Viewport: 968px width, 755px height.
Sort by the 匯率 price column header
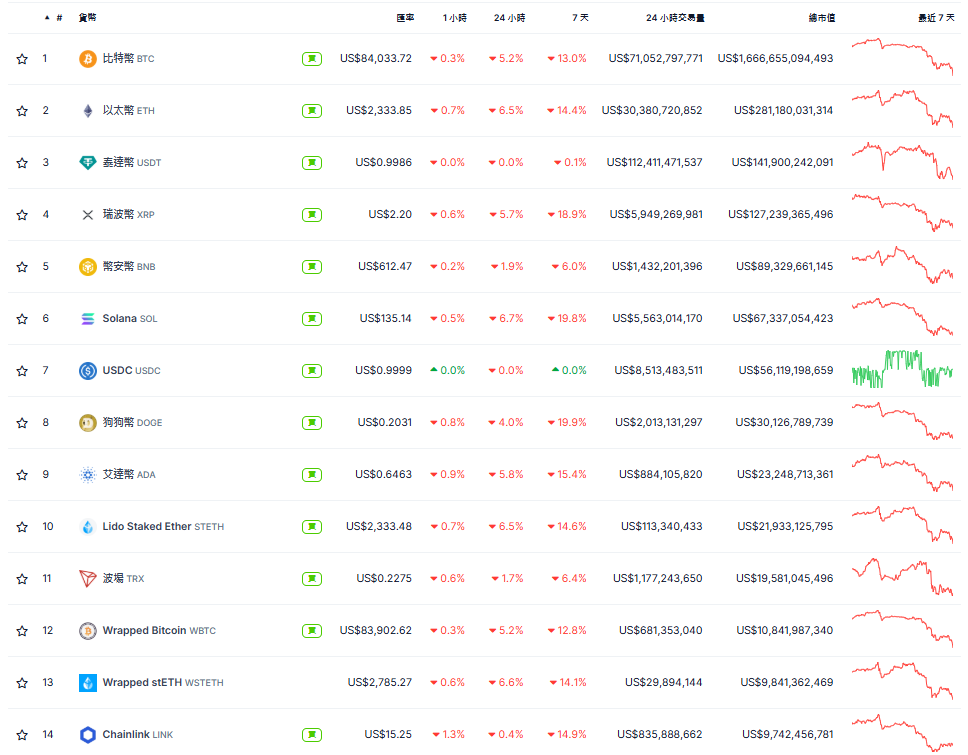[405, 18]
